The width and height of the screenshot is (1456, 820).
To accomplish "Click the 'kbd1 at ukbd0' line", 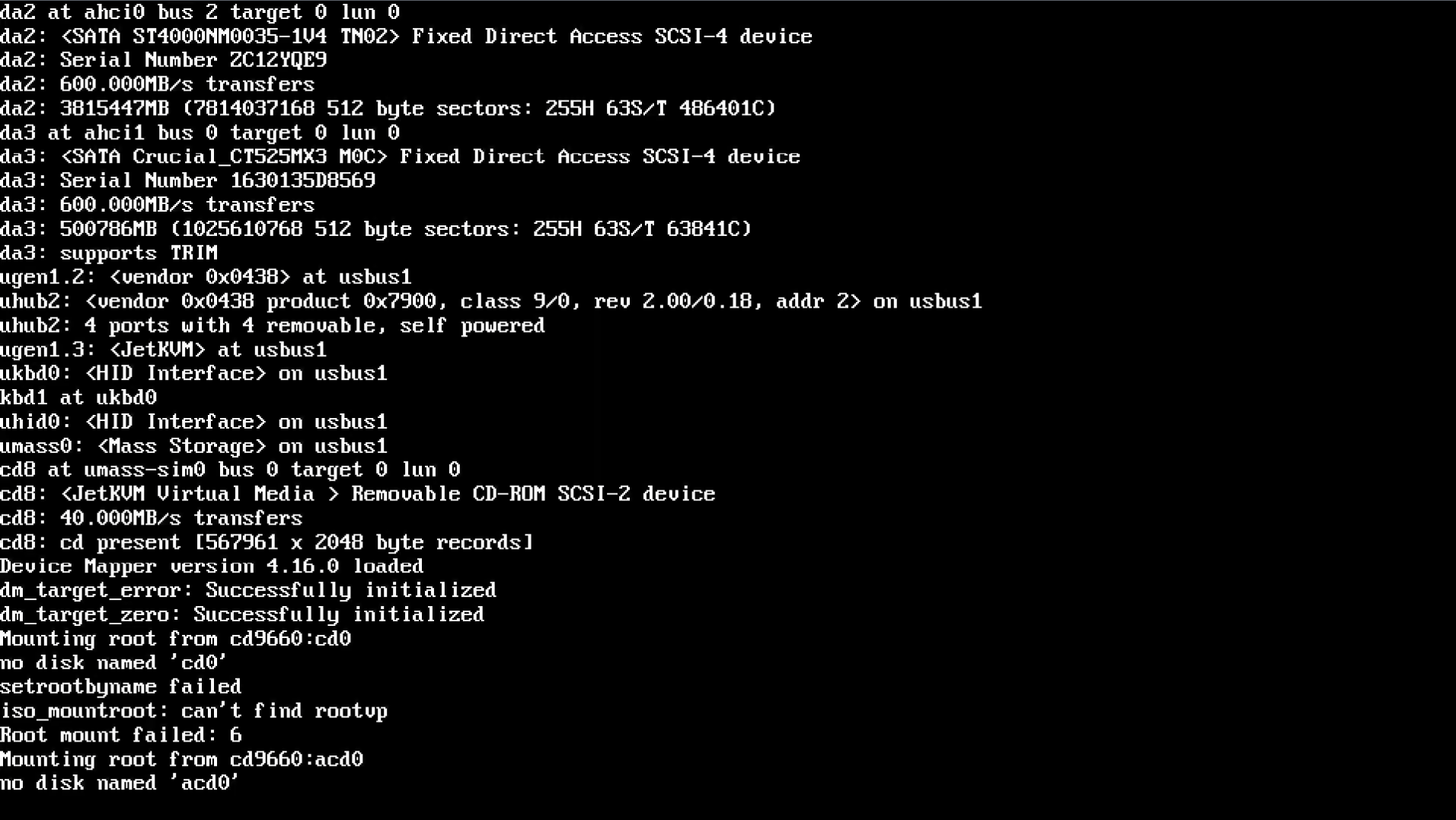I will pos(78,397).
